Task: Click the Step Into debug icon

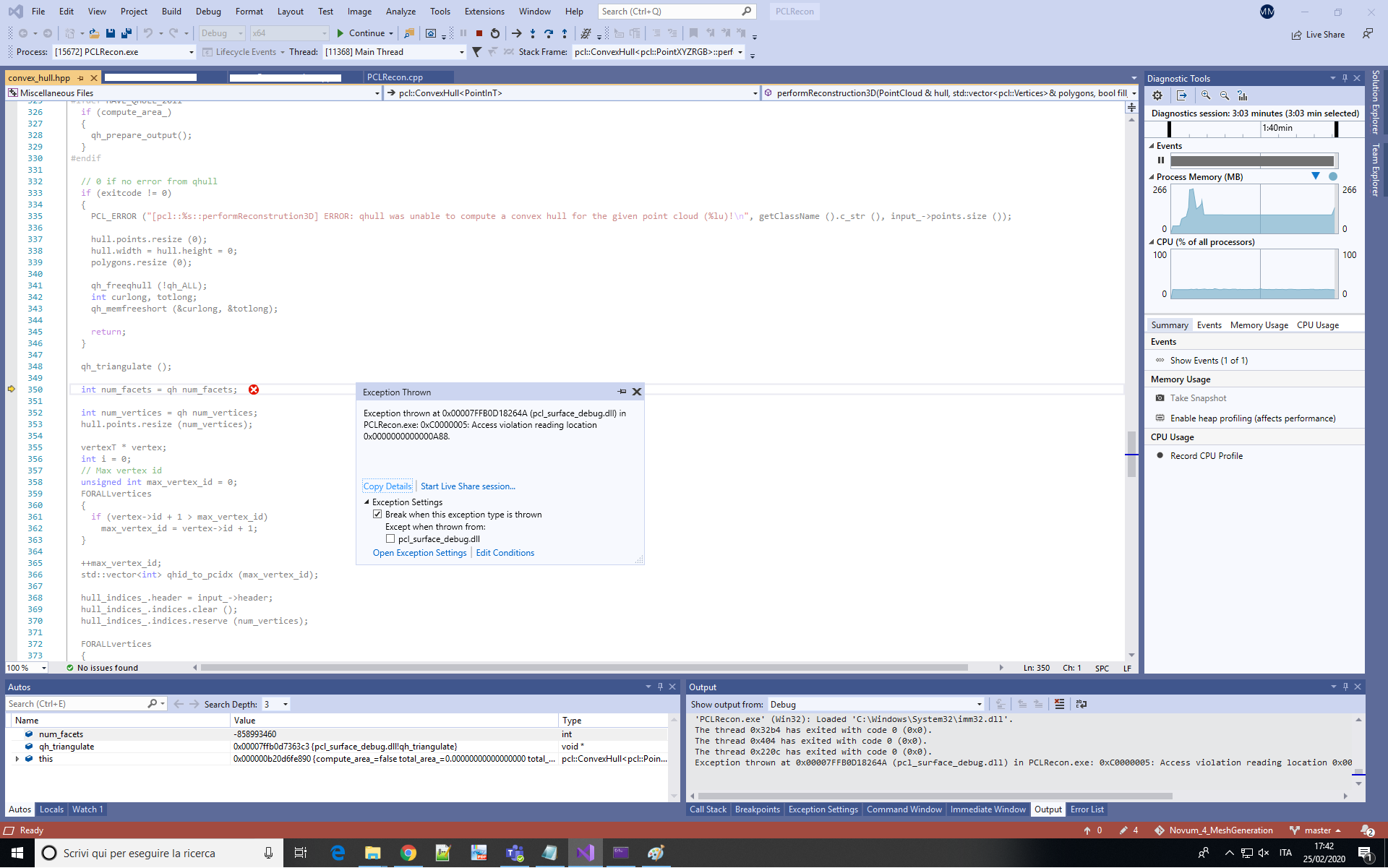Action: [533, 33]
